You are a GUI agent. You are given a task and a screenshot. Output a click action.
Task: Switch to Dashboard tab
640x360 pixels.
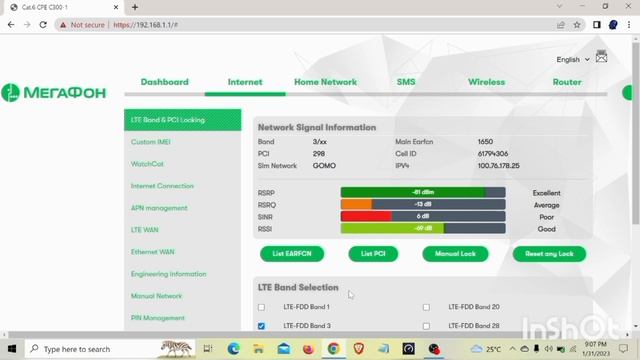pyautogui.click(x=165, y=82)
